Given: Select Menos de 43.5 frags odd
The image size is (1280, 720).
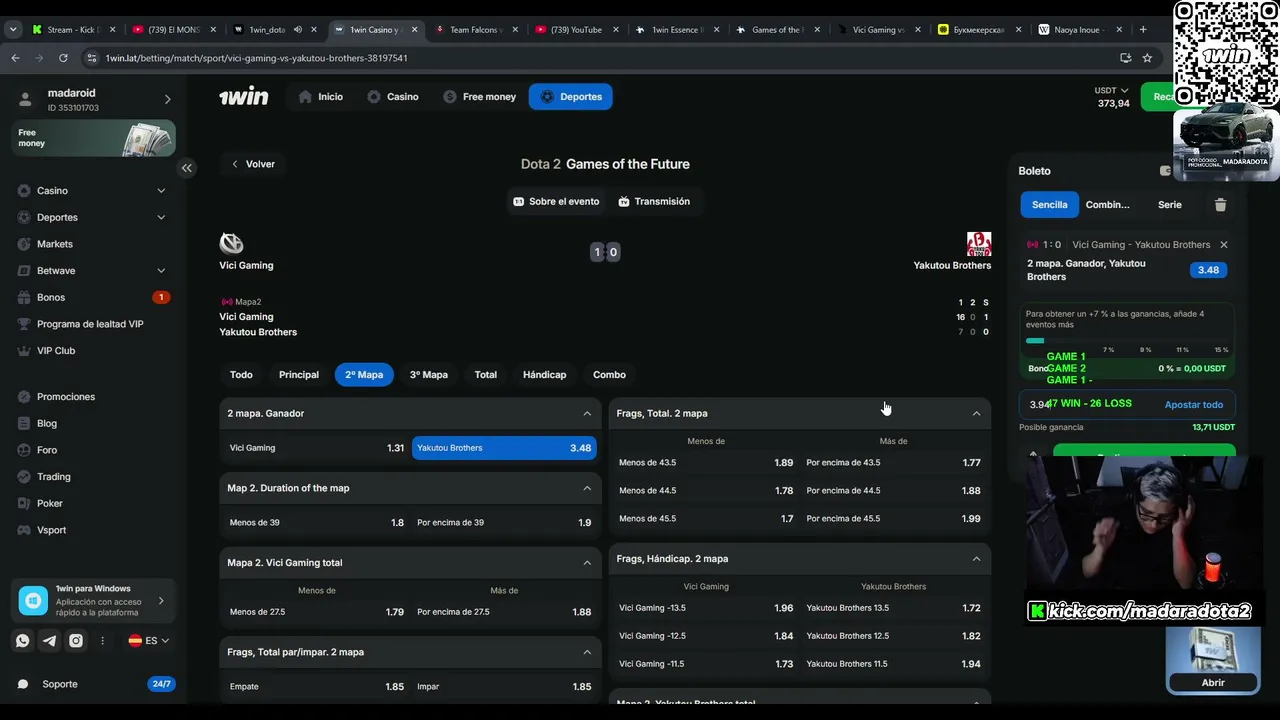Looking at the screenshot, I should [x=705, y=463].
